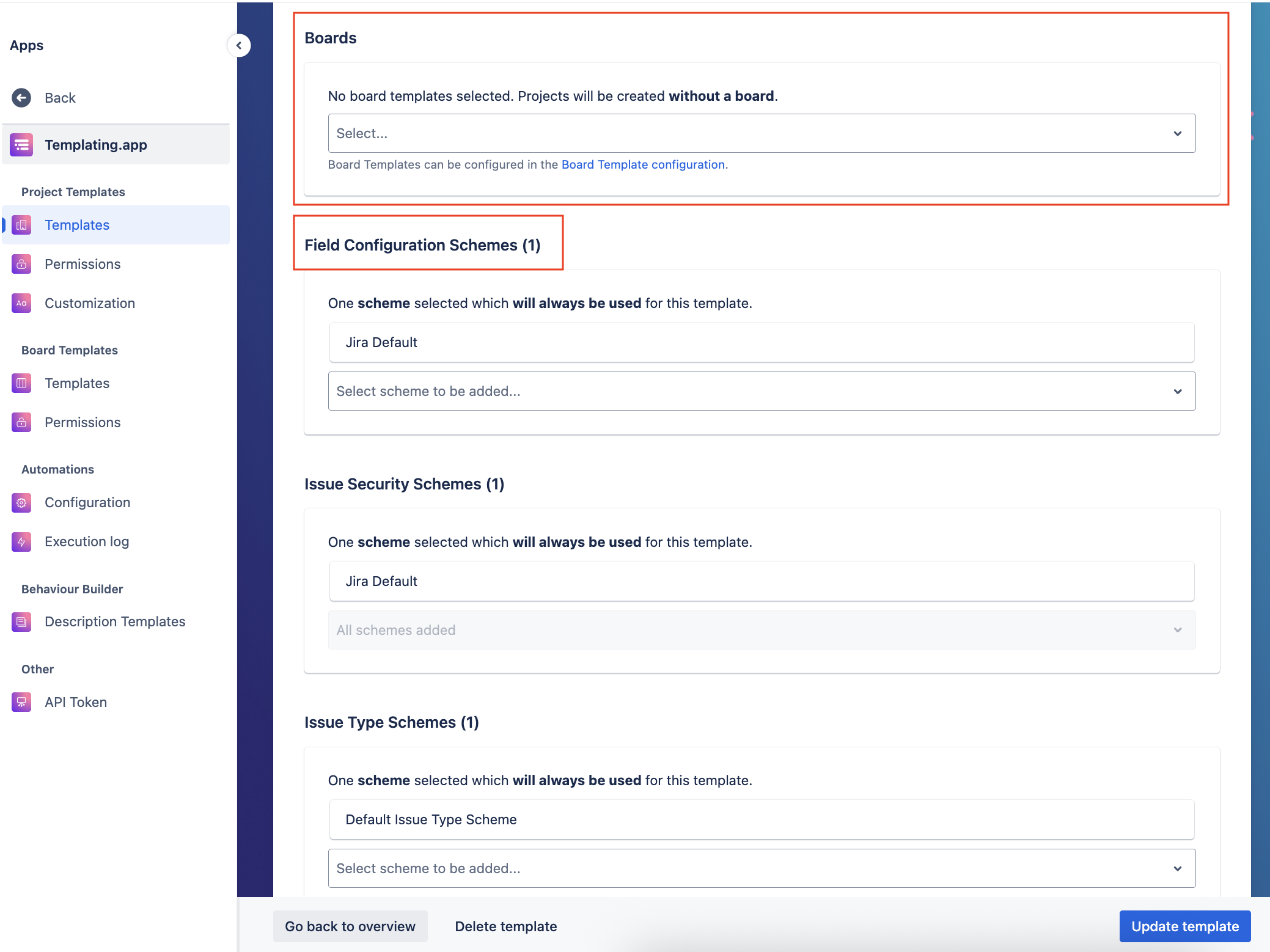This screenshot has width=1270, height=952.
Task: Select Execution log in the Automations section
Action: click(x=86, y=541)
